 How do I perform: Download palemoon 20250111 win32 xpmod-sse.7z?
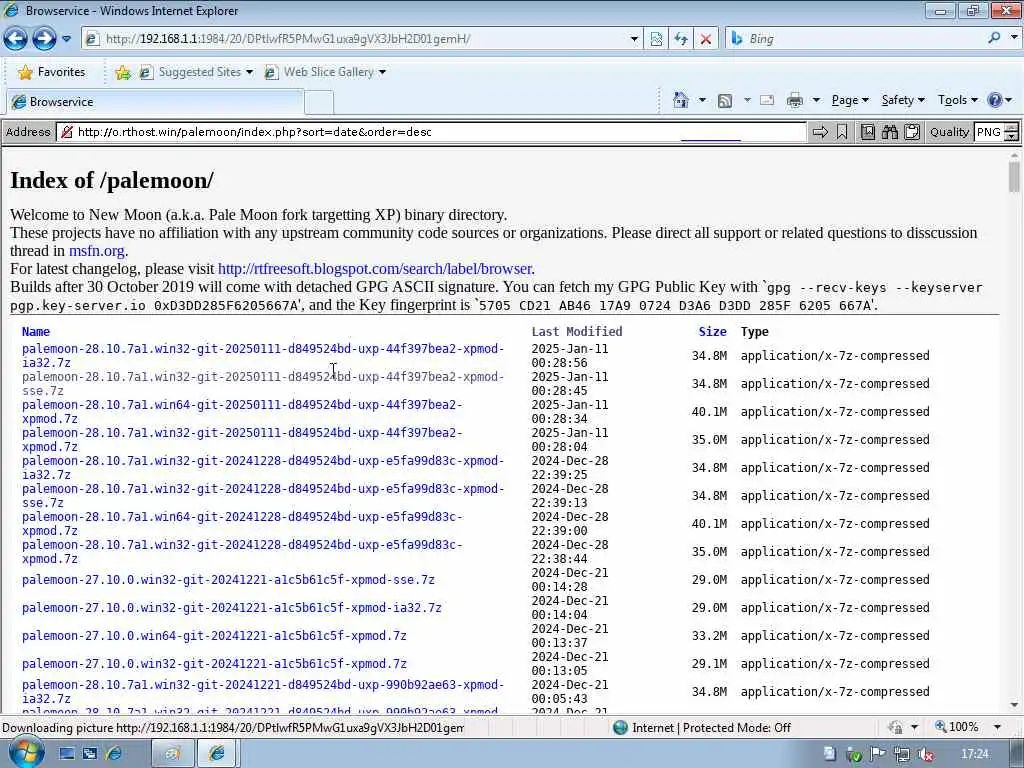pyautogui.click(x=263, y=384)
